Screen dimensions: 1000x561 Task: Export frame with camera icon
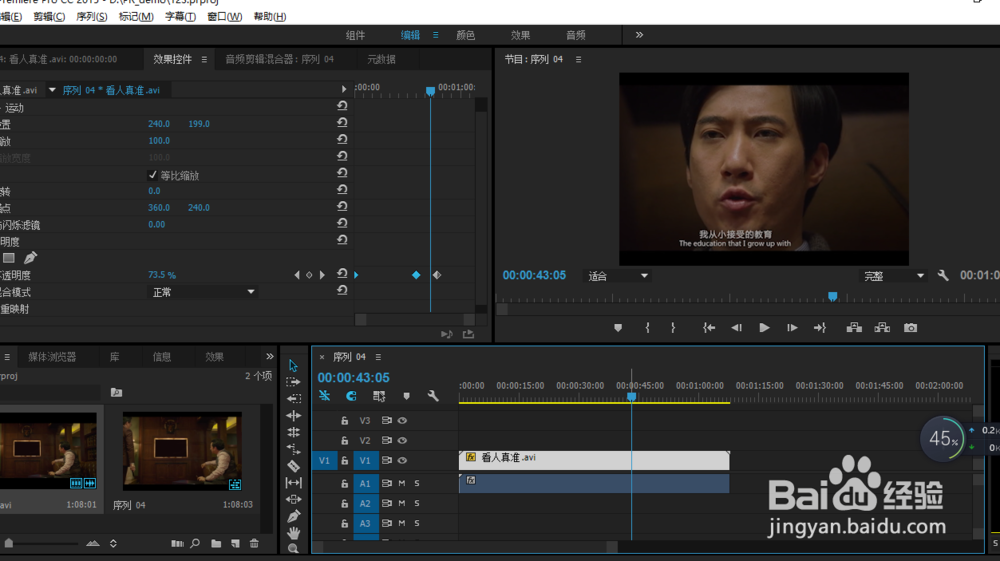[911, 328]
